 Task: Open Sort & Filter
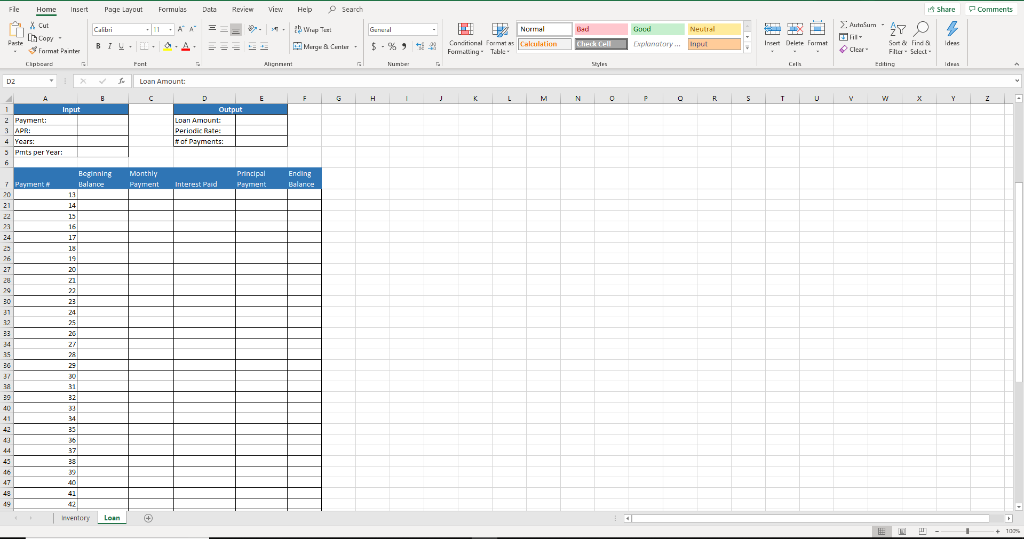(x=898, y=38)
